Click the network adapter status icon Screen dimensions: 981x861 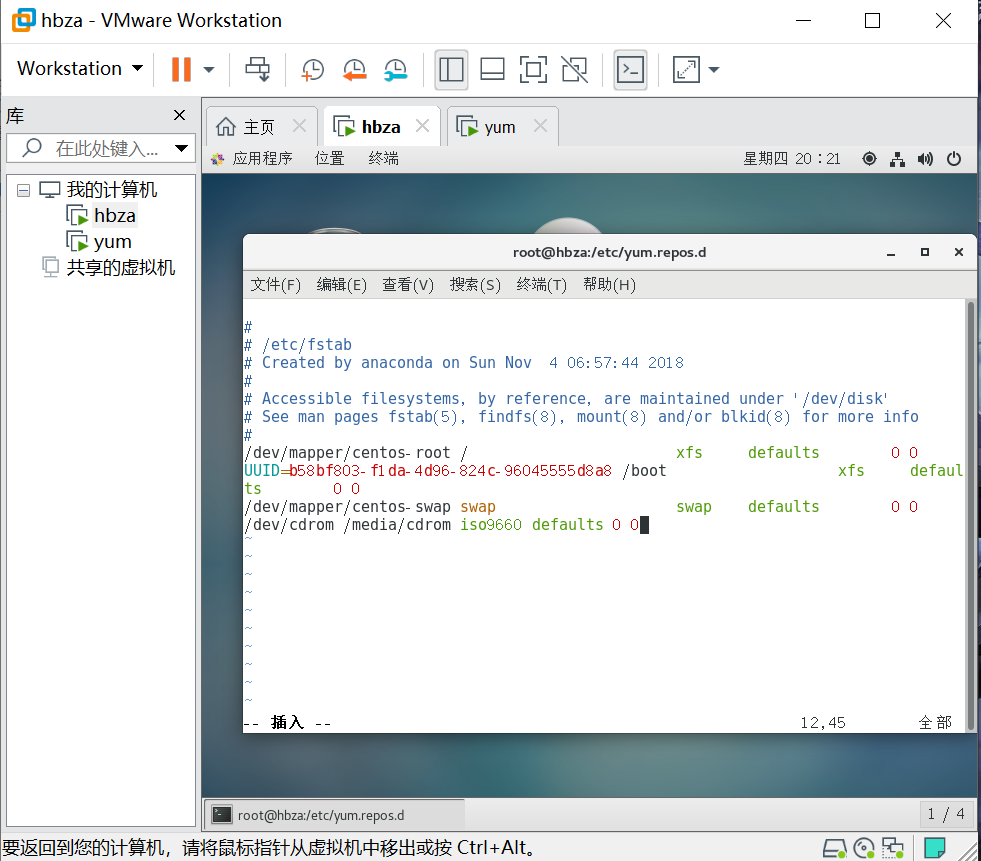893,848
